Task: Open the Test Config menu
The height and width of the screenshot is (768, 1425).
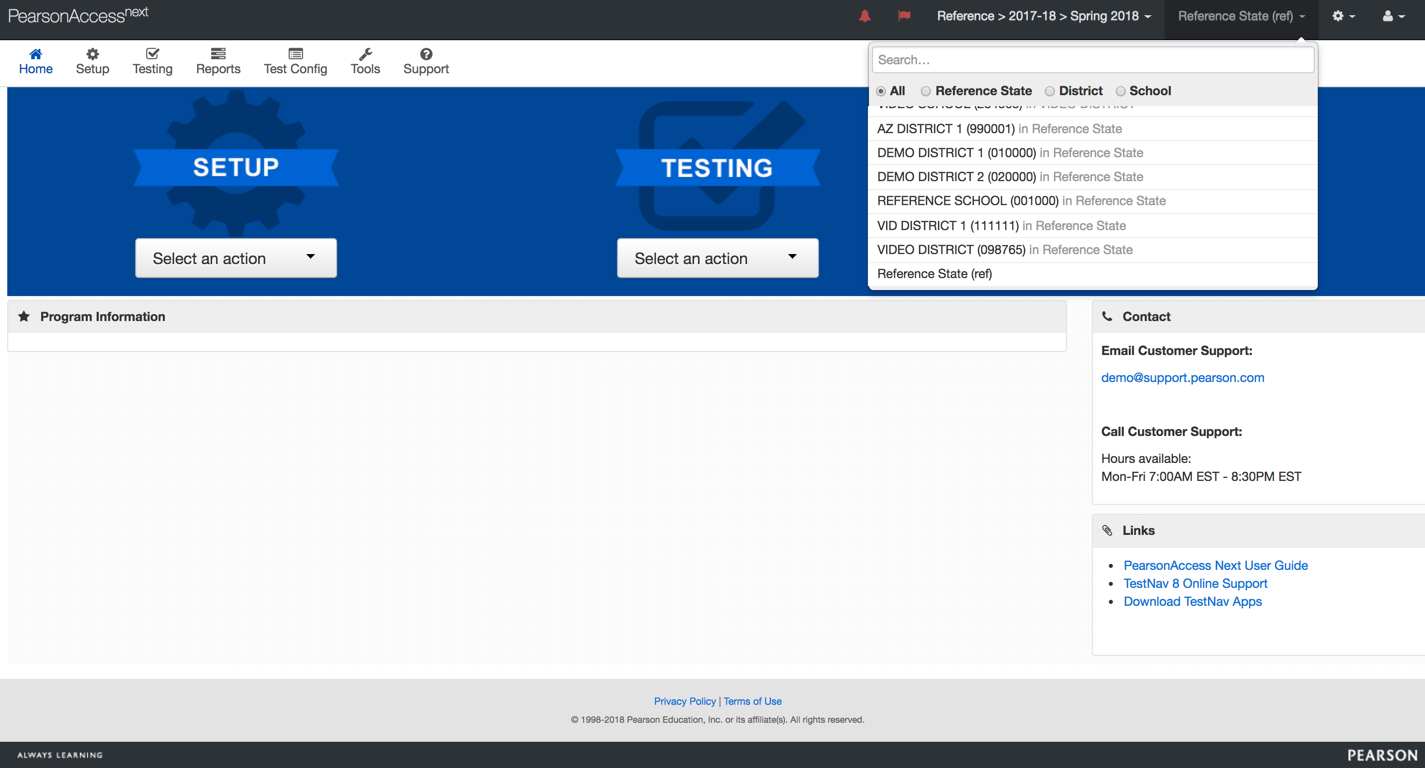Action: pyautogui.click(x=295, y=61)
